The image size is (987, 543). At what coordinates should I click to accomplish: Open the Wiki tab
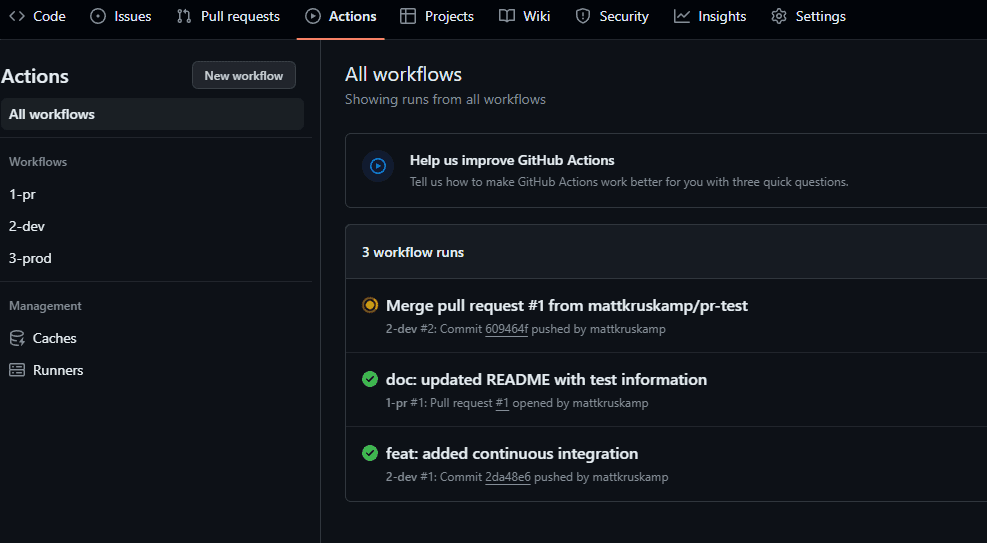[524, 16]
